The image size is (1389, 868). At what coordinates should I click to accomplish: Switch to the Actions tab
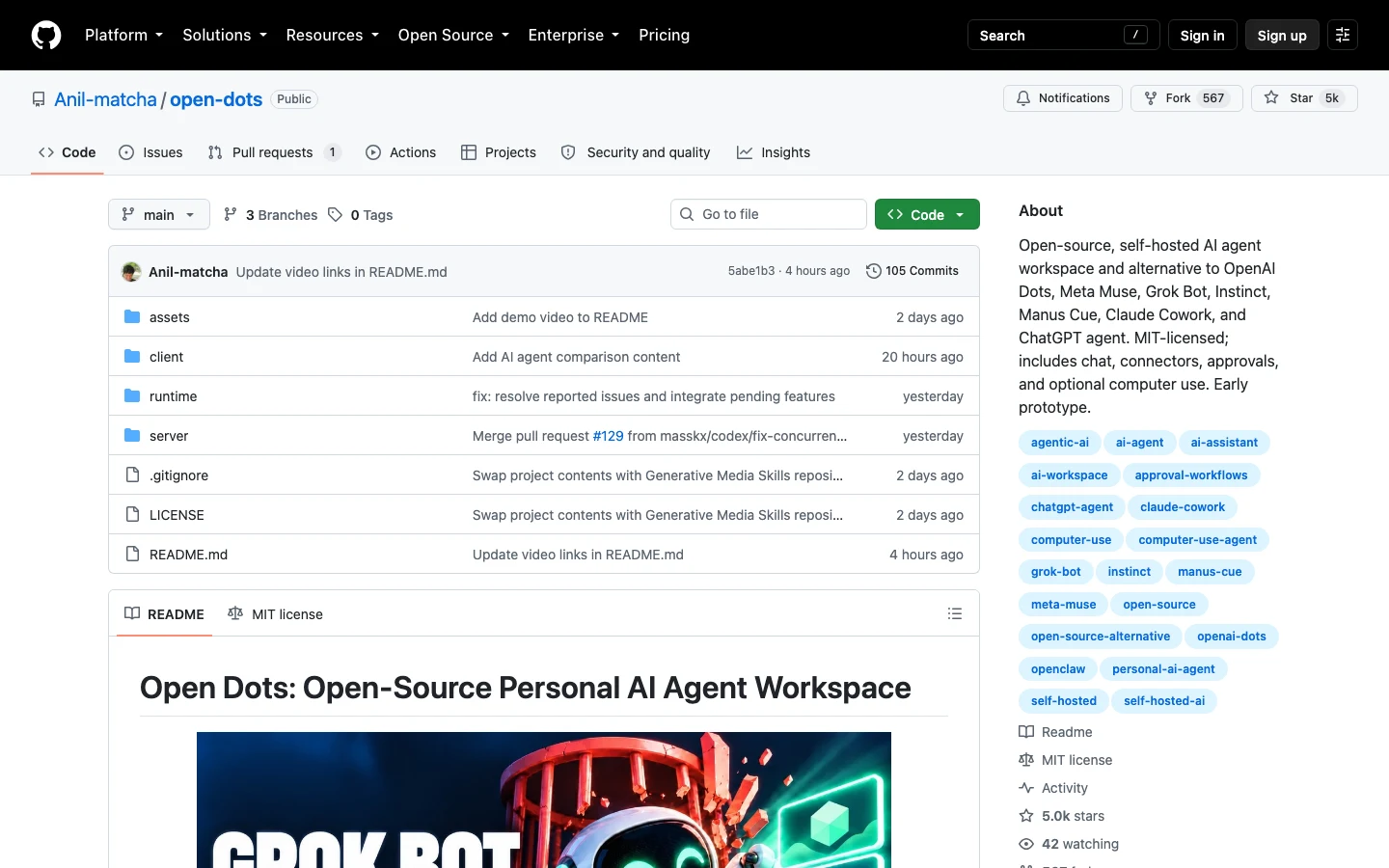(x=400, y=152)
